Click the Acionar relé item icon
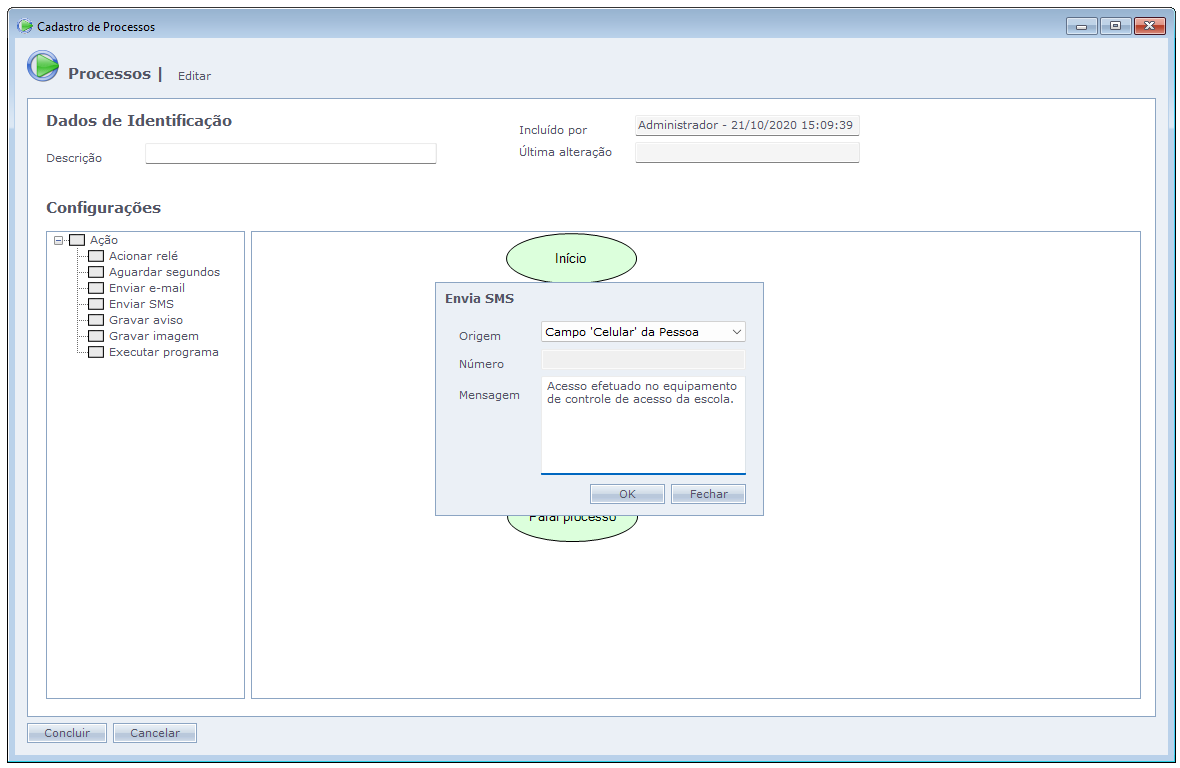This screenshot has height=768, width=1180. (96, 256)
